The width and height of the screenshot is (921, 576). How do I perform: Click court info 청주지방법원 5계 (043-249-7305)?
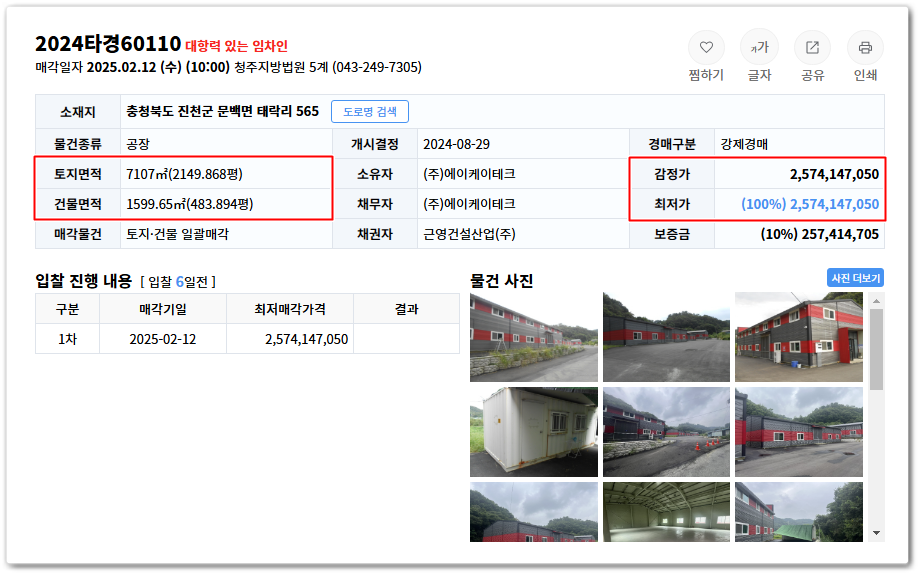point(328,67)
